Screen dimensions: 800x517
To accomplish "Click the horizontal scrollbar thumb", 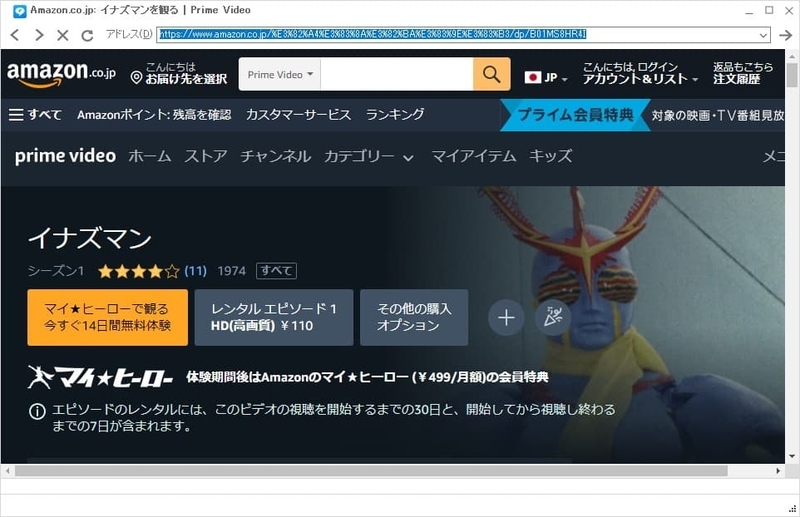I will click(x=371, y=471).
